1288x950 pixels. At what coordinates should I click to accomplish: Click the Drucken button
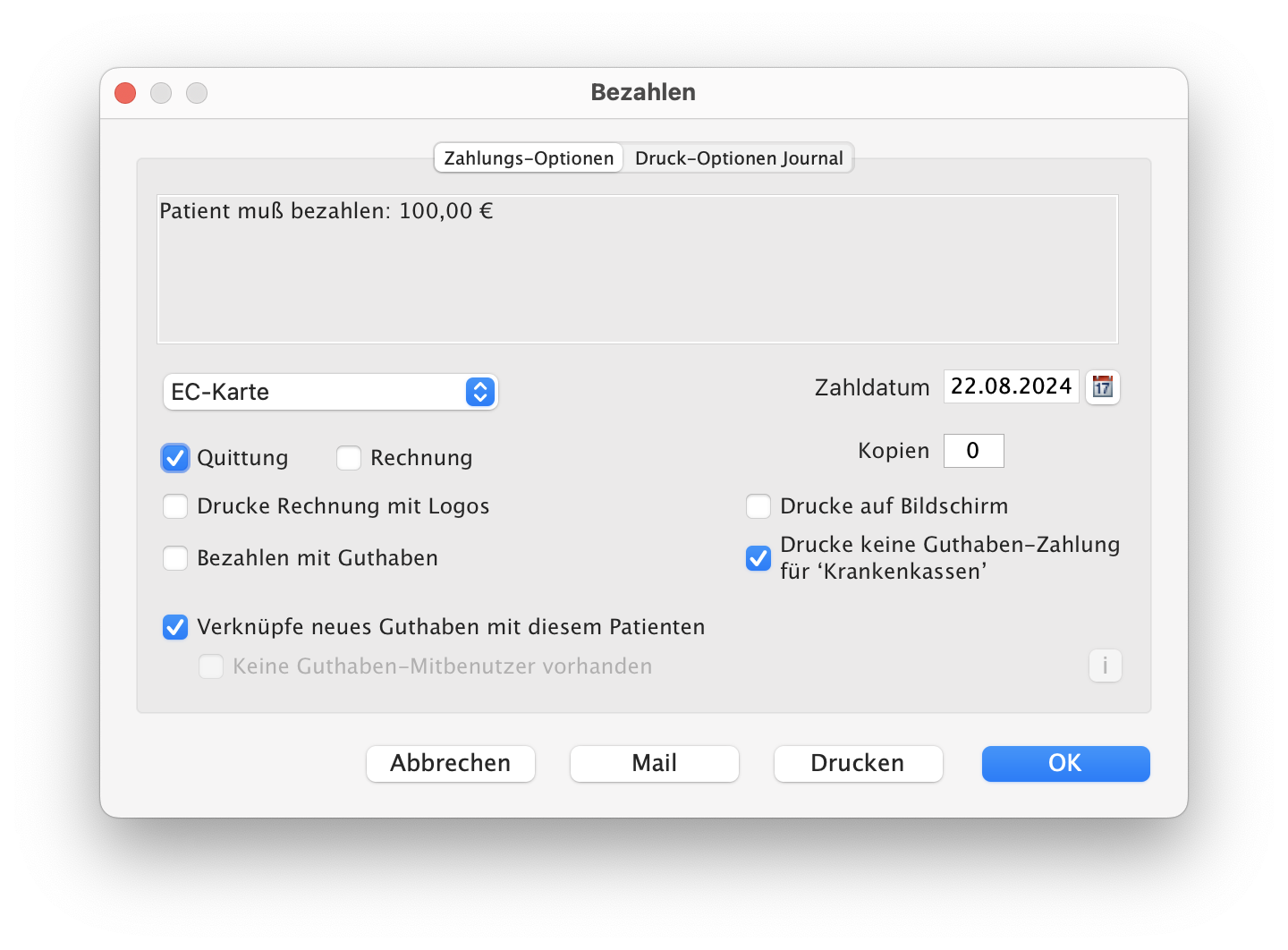(x=858, y=763)
